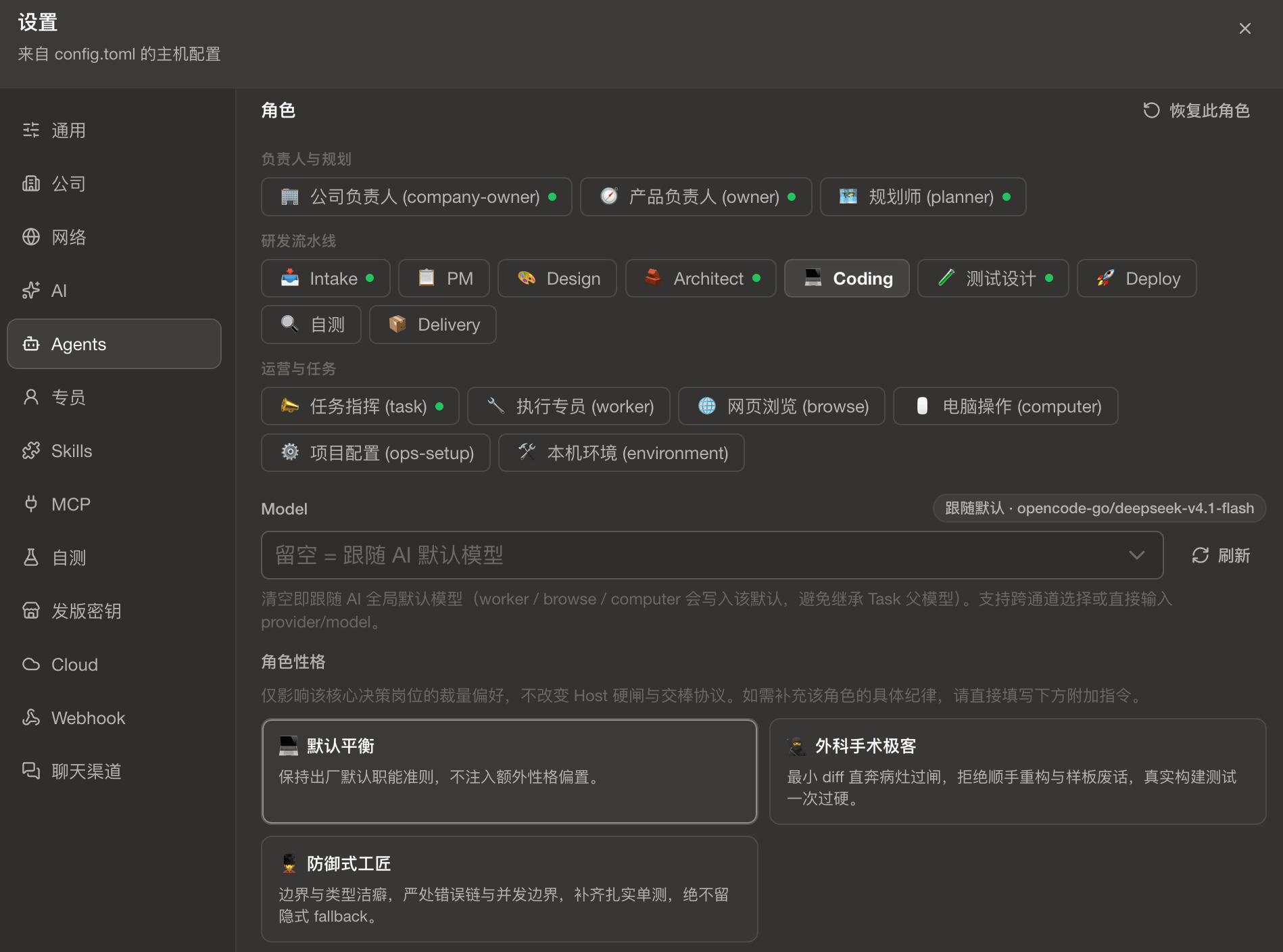The image size is (1283, 952).
Task: Click the MCP plug icon in sidebar
Action: pyautogui.click(x=31, y=504)
